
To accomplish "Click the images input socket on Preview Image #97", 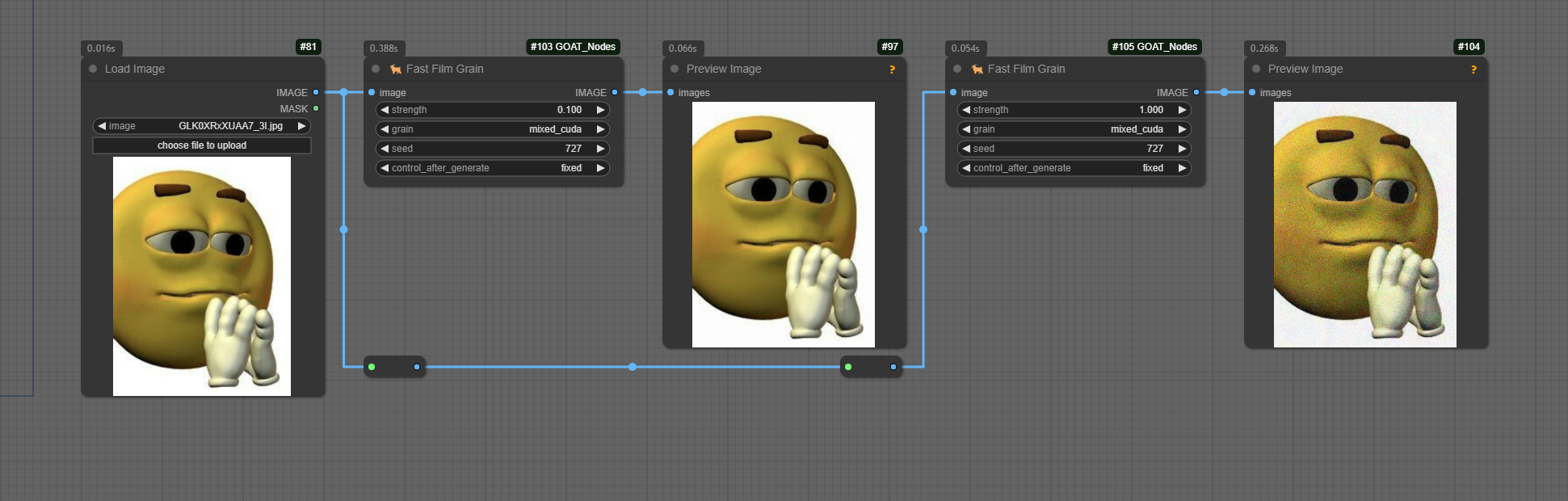I will point(670,92).
